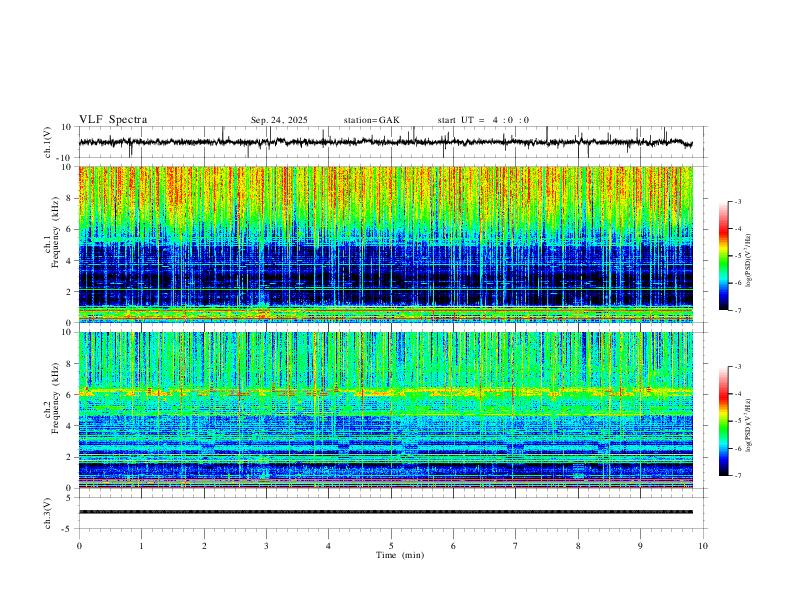Click inside the ch.2 spectrogram panel
This screenshot has width=792, height=612.
(386, 410)
